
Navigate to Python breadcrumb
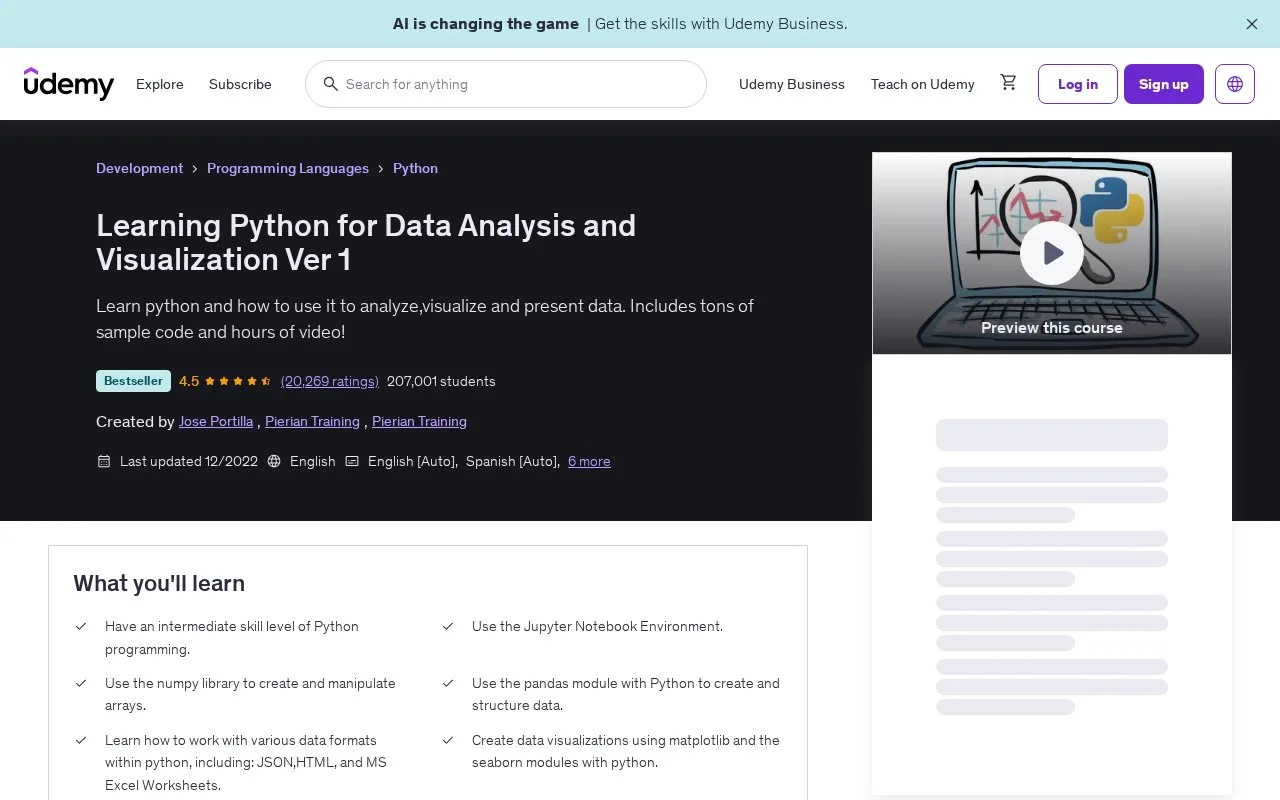click(415, 168)
